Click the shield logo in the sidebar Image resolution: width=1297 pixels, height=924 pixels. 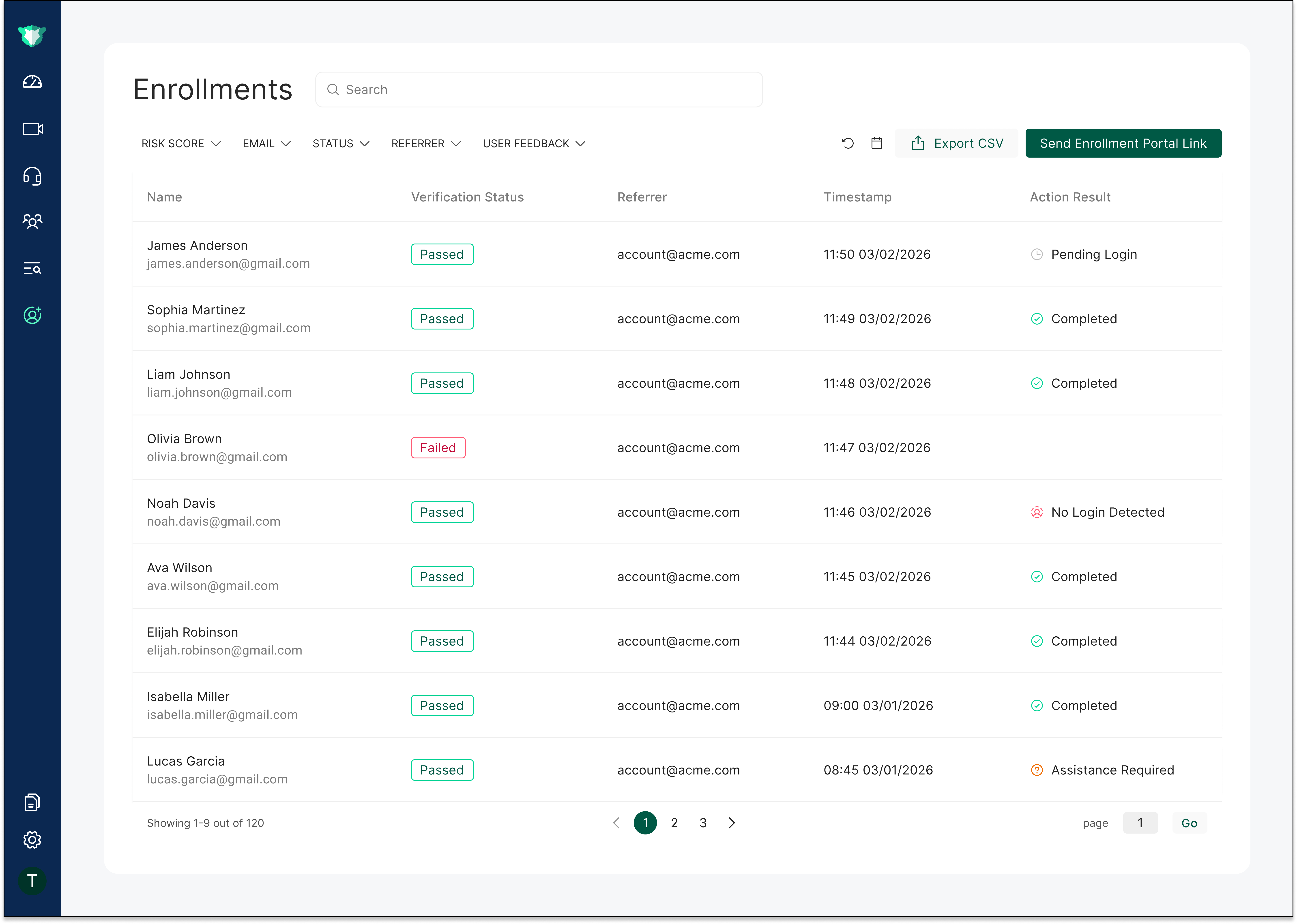tap(32, 36)
